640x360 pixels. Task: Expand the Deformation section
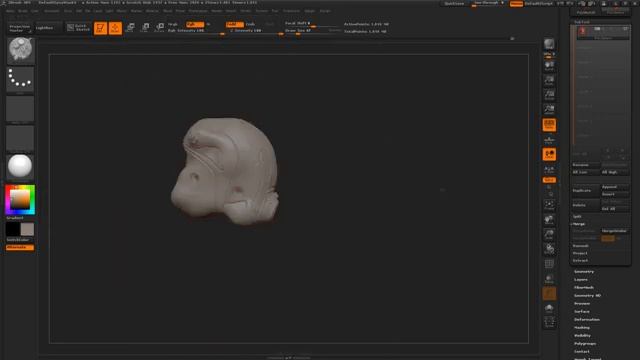pyautogui.click(x=587, y=320)
